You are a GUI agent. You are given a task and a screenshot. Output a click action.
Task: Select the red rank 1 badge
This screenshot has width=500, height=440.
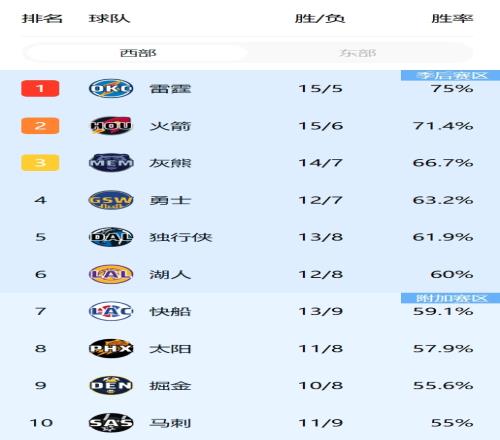(x=40, y=88)
